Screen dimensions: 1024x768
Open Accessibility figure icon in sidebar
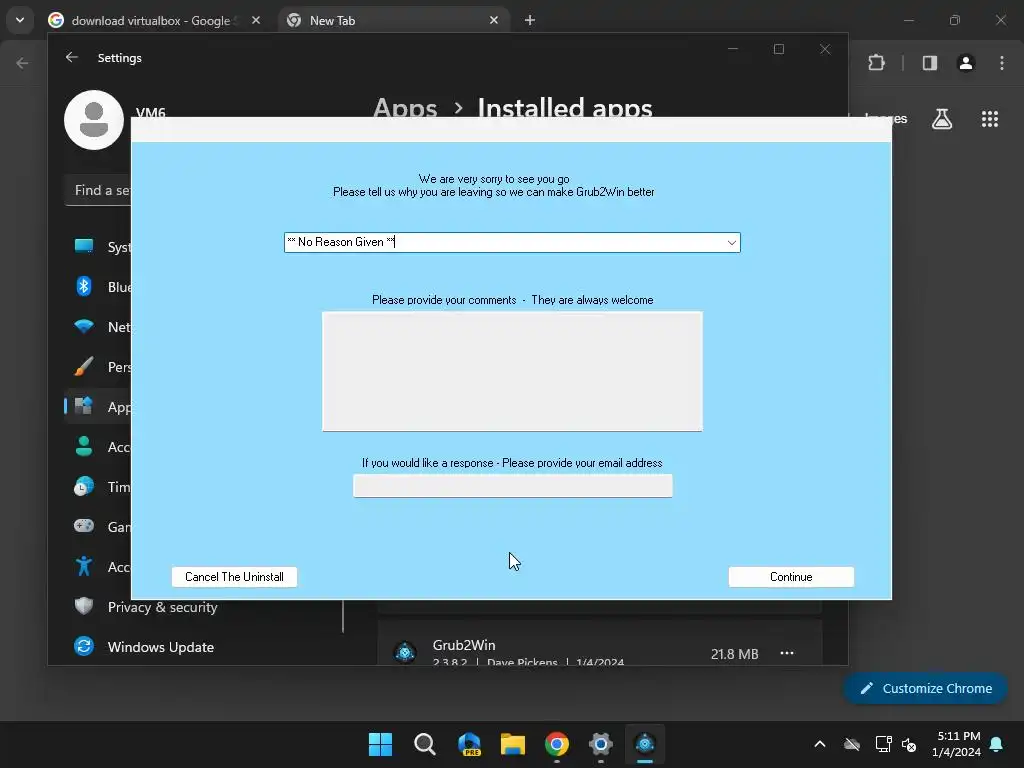[x=84, y=566]
